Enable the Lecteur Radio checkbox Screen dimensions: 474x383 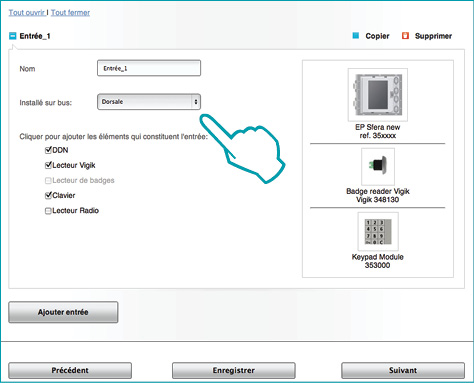[x=48, y=211]
